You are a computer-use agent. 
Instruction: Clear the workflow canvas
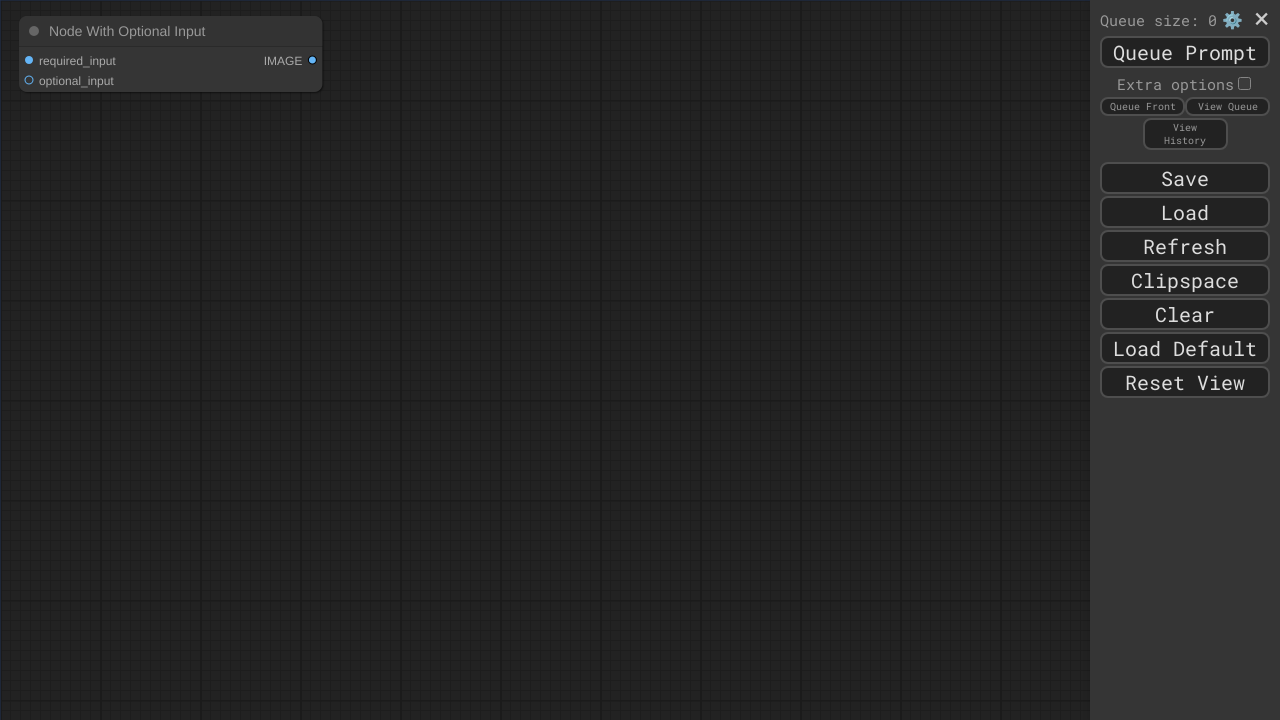1185,314
